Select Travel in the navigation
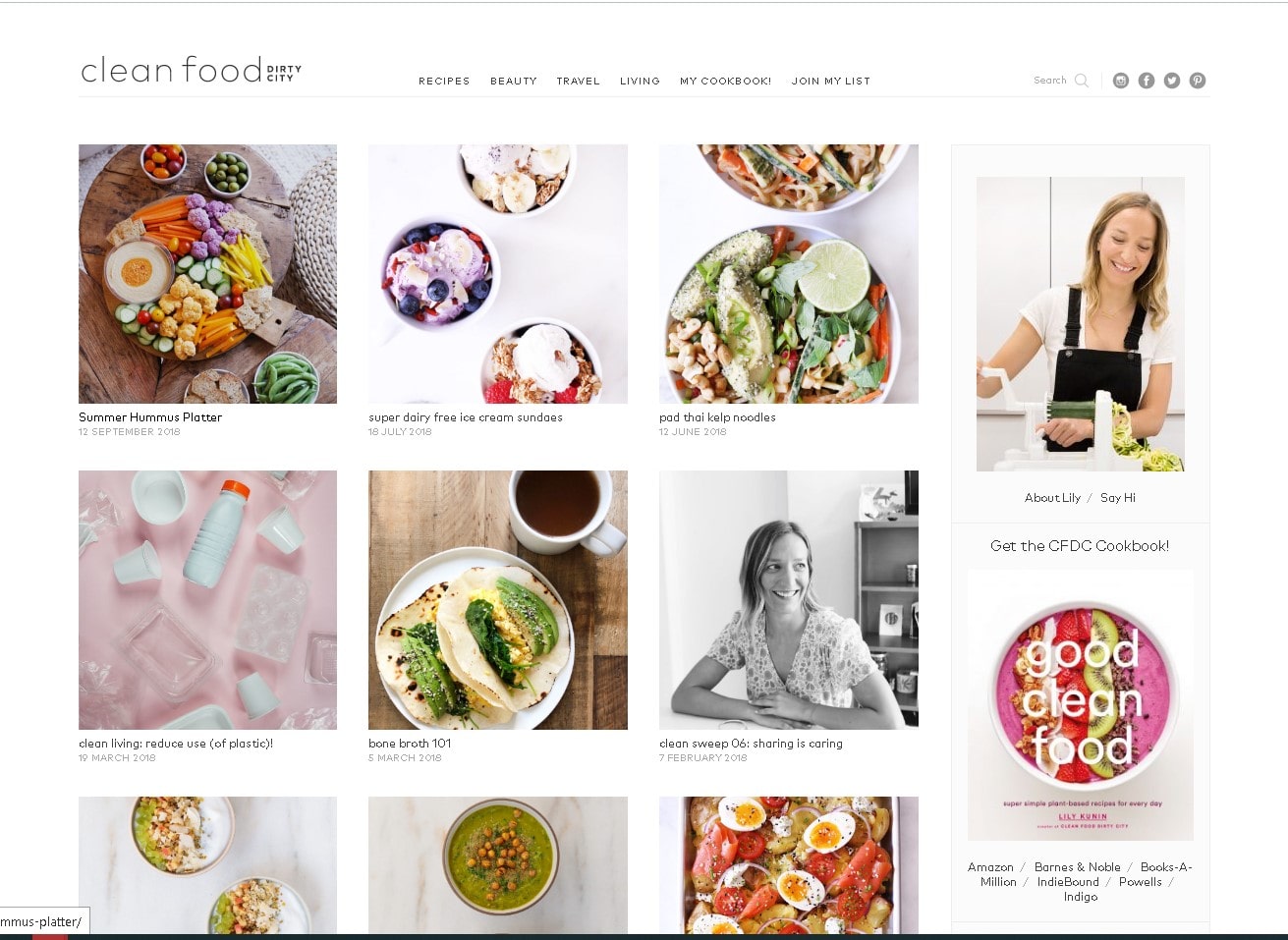 578,82
